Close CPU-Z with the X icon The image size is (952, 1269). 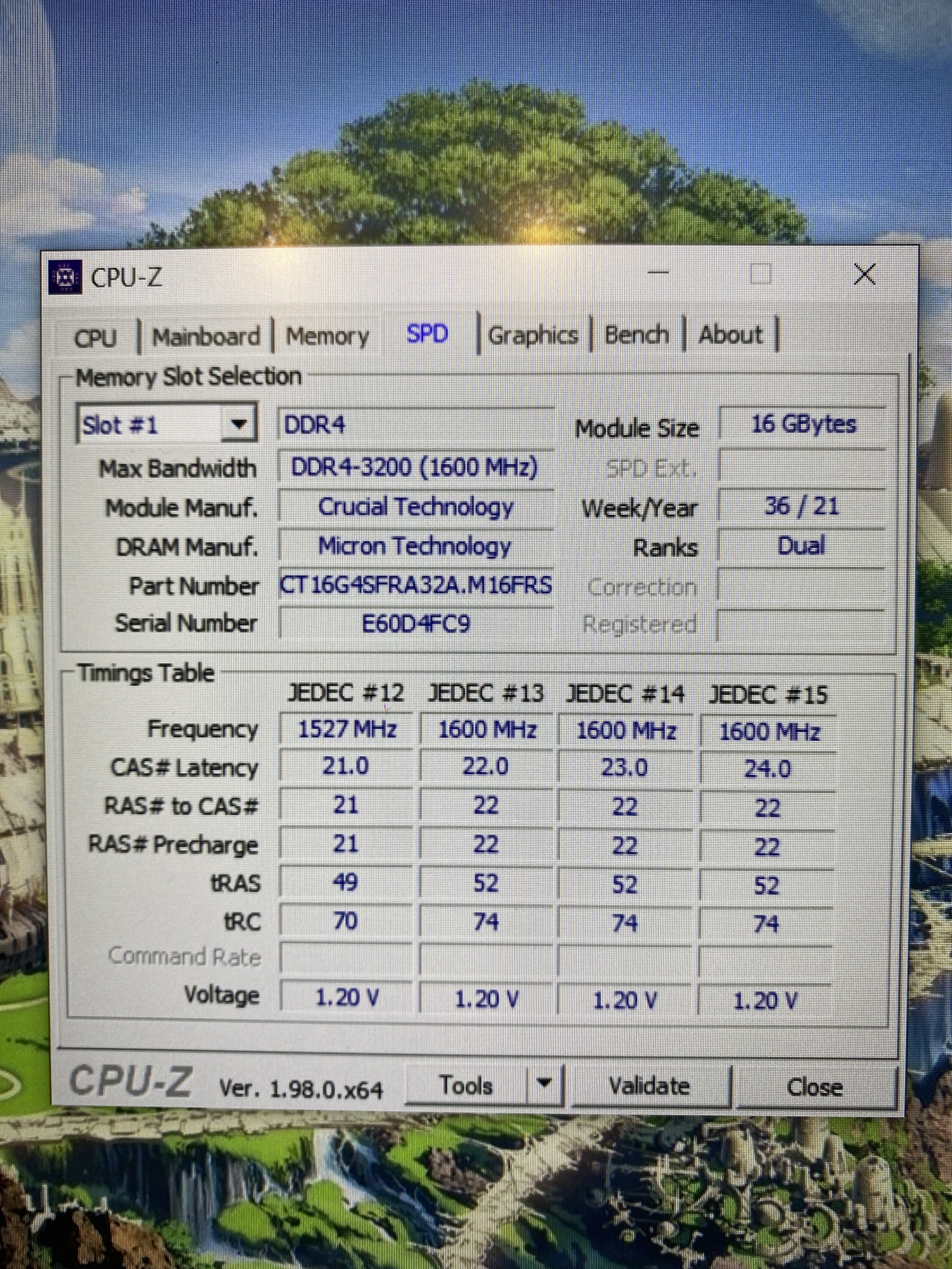click(864, 274)
